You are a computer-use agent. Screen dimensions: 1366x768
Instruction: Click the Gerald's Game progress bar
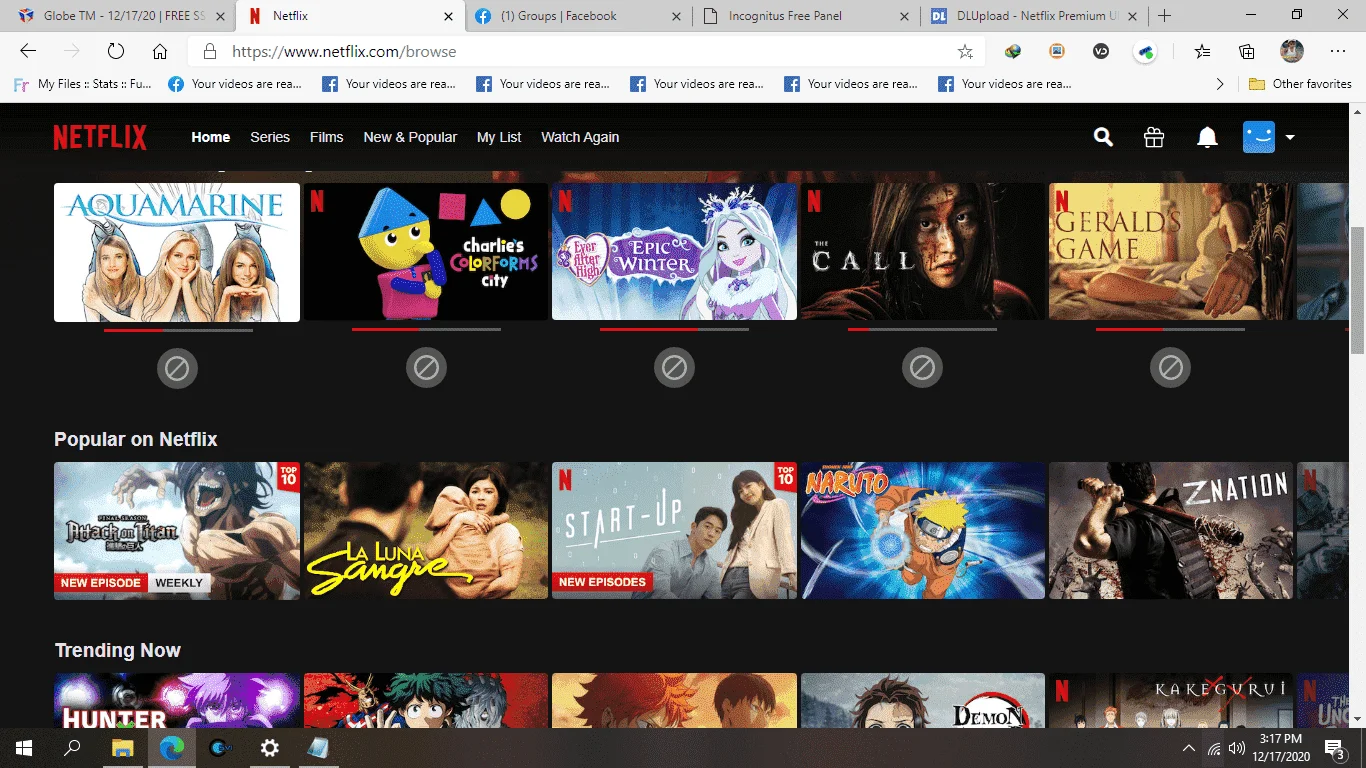[x=1170, y=330]
